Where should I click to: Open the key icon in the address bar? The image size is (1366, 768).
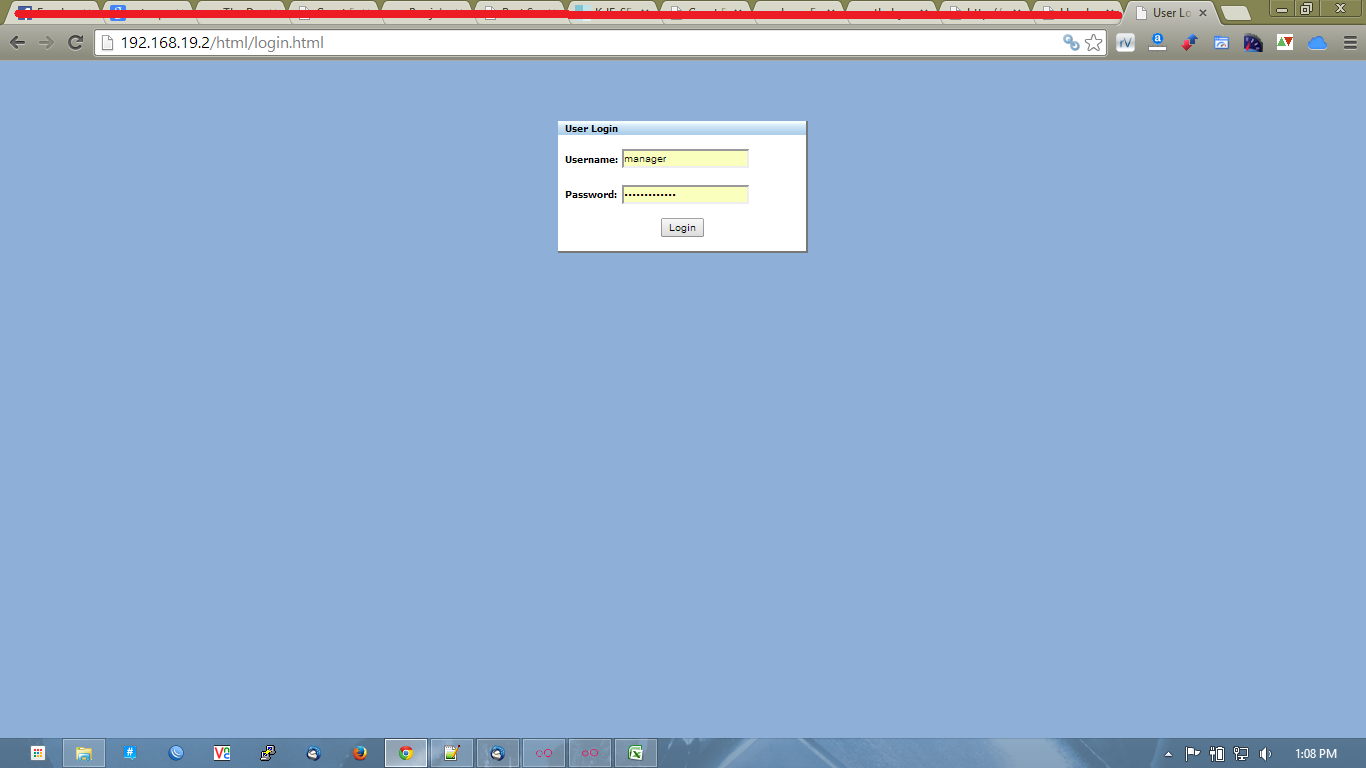1070,42
